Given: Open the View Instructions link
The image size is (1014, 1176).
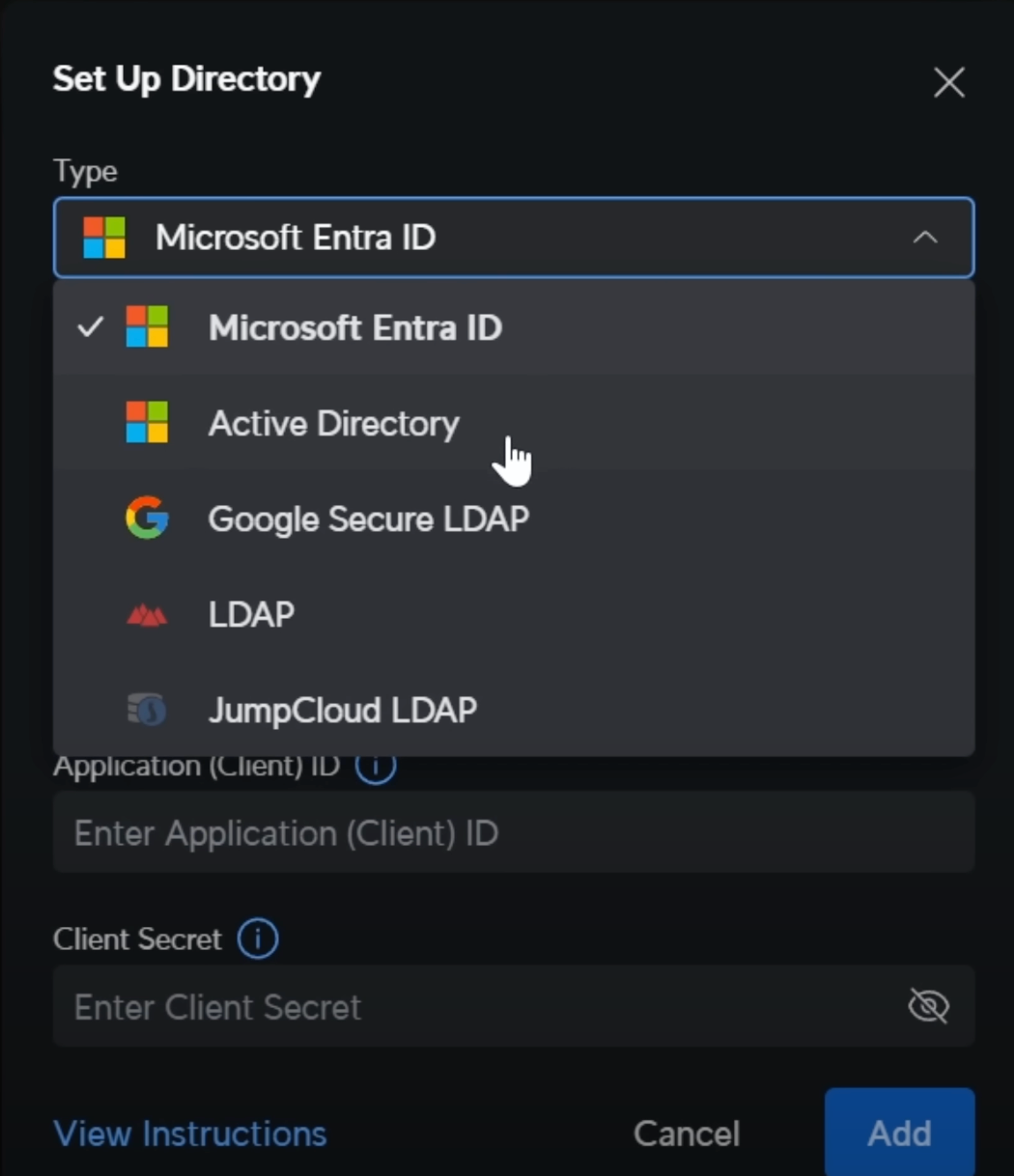Looking at the screenshot, I should 190,1134.
